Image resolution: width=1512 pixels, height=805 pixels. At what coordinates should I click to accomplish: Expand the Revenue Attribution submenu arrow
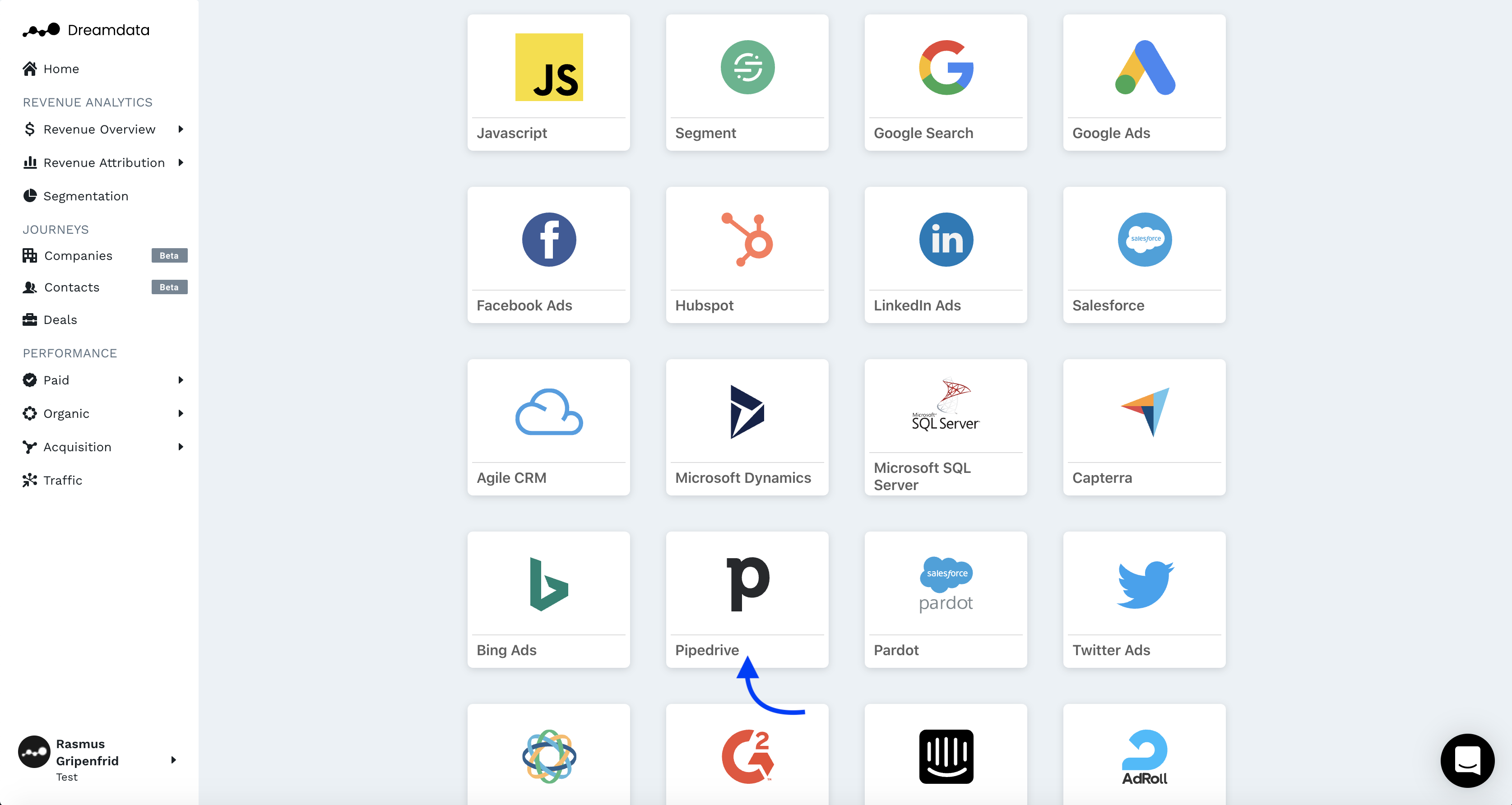point(180,162)
